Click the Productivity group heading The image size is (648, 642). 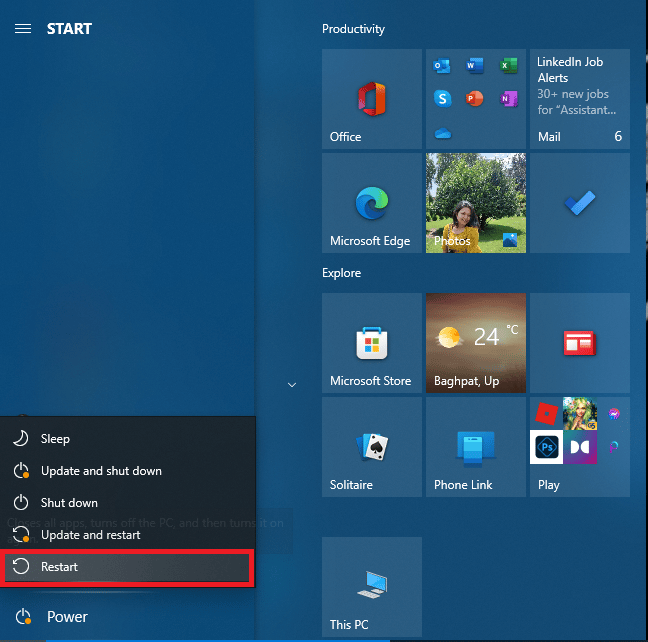click(353, 29)
